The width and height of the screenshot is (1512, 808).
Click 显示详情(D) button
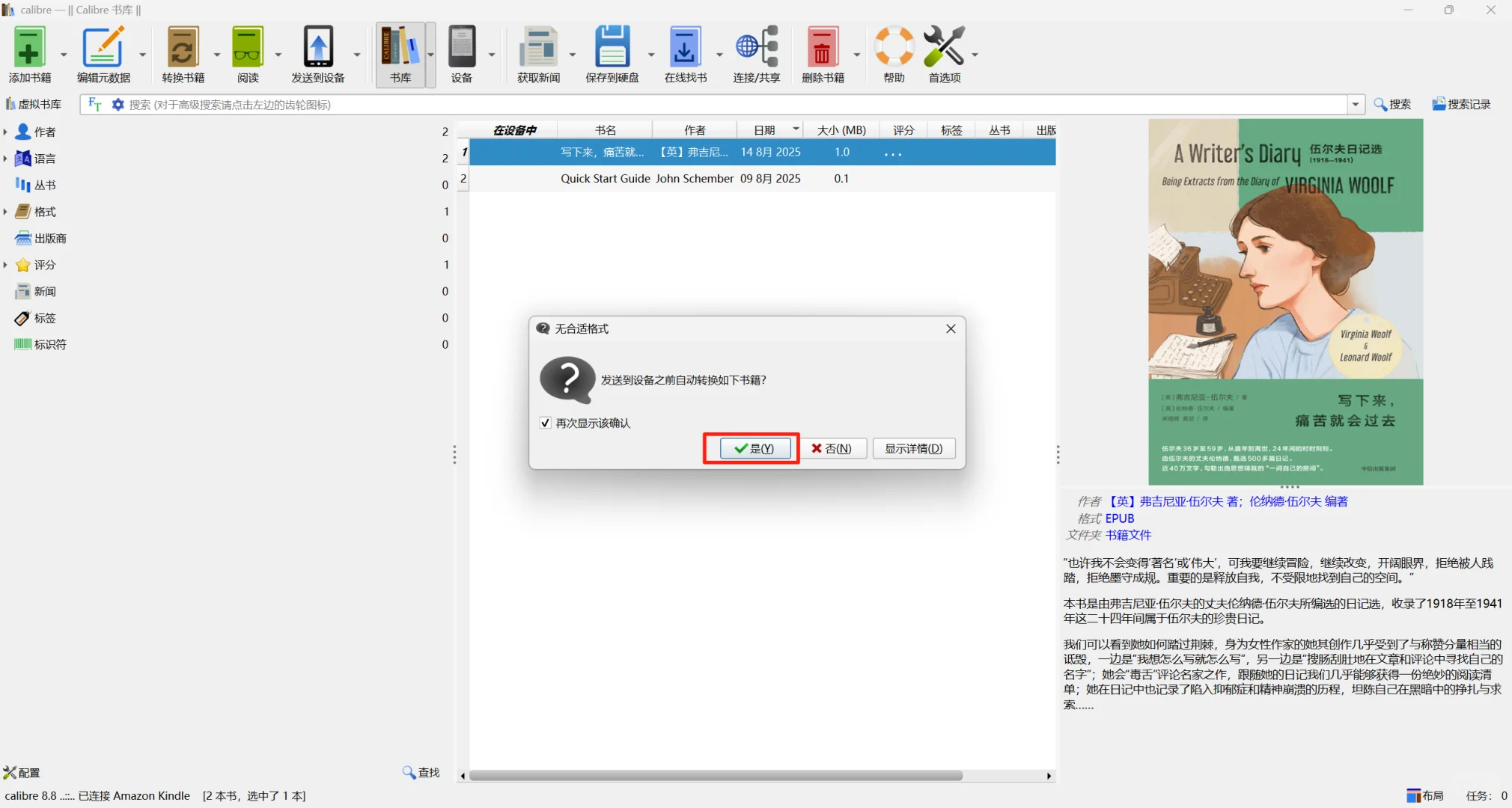pos(913,448)
